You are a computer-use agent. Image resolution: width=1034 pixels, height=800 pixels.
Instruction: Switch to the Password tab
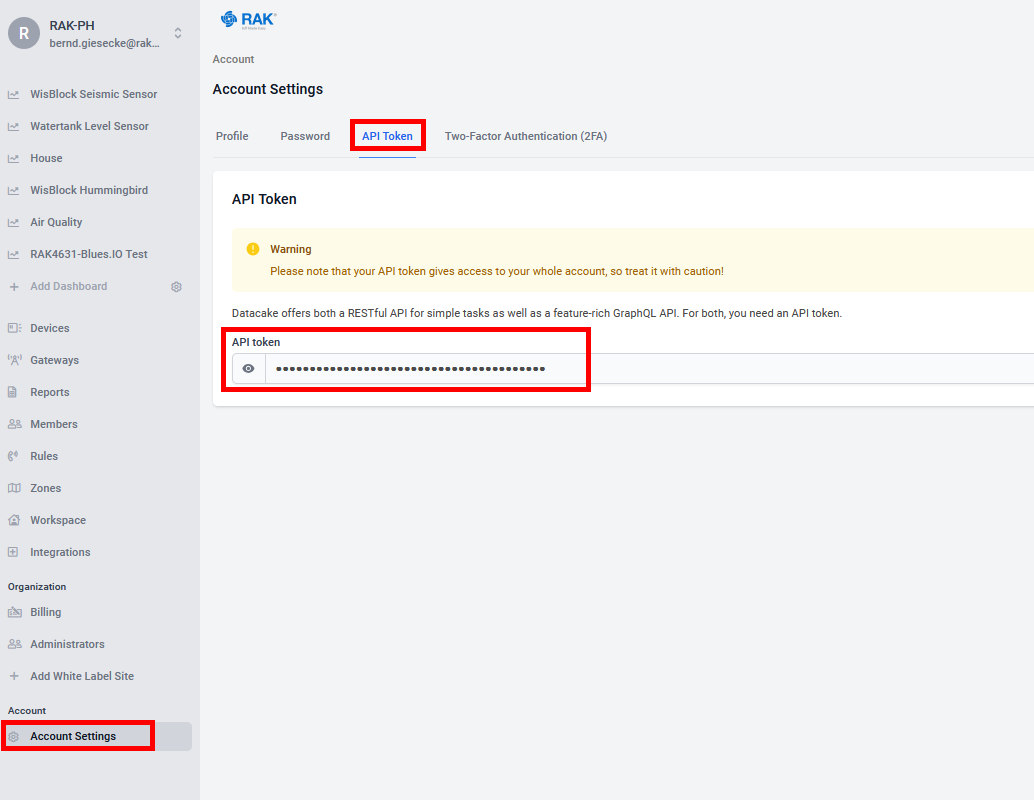click(305, 136)
